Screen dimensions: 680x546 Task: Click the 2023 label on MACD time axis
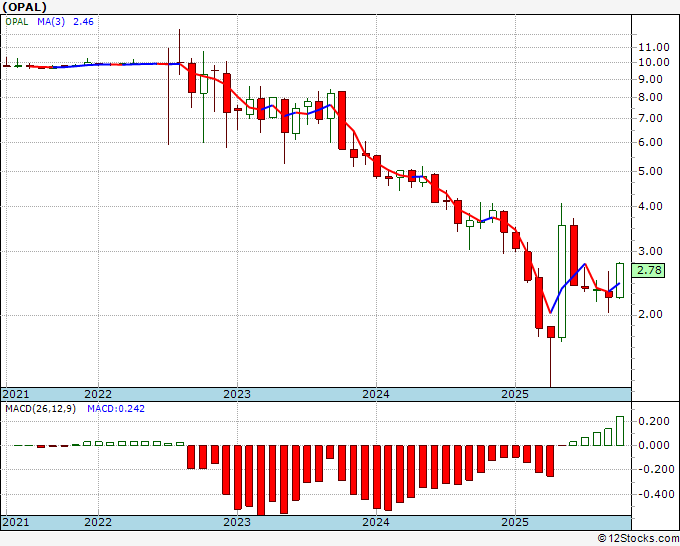pyautogui.click(x=237, y=522)
